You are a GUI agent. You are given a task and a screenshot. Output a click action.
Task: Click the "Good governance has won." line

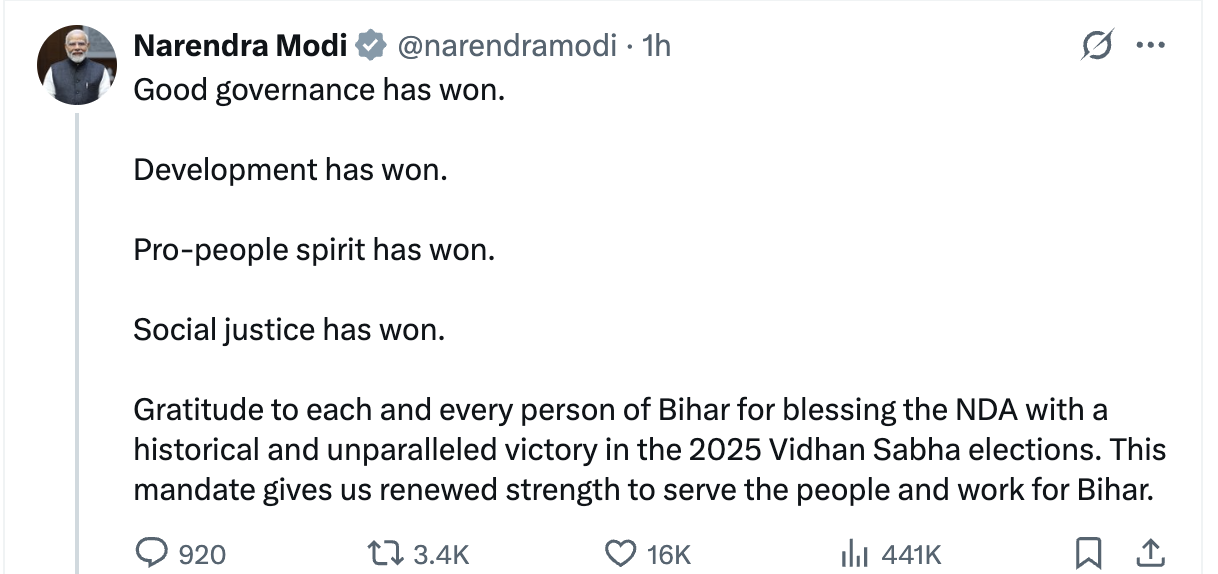(x=320, y=90)
